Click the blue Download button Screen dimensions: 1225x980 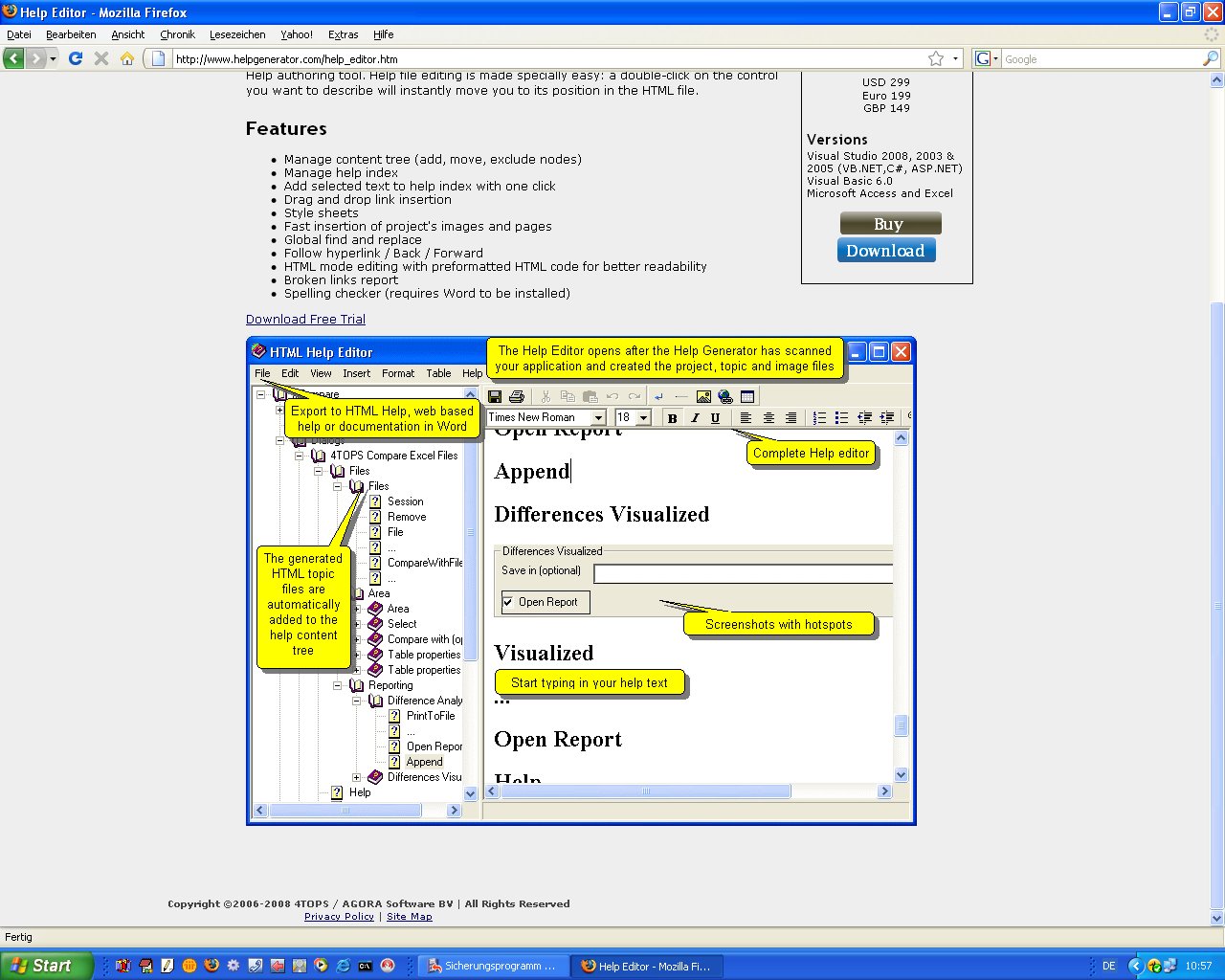(x=885, y=251)
